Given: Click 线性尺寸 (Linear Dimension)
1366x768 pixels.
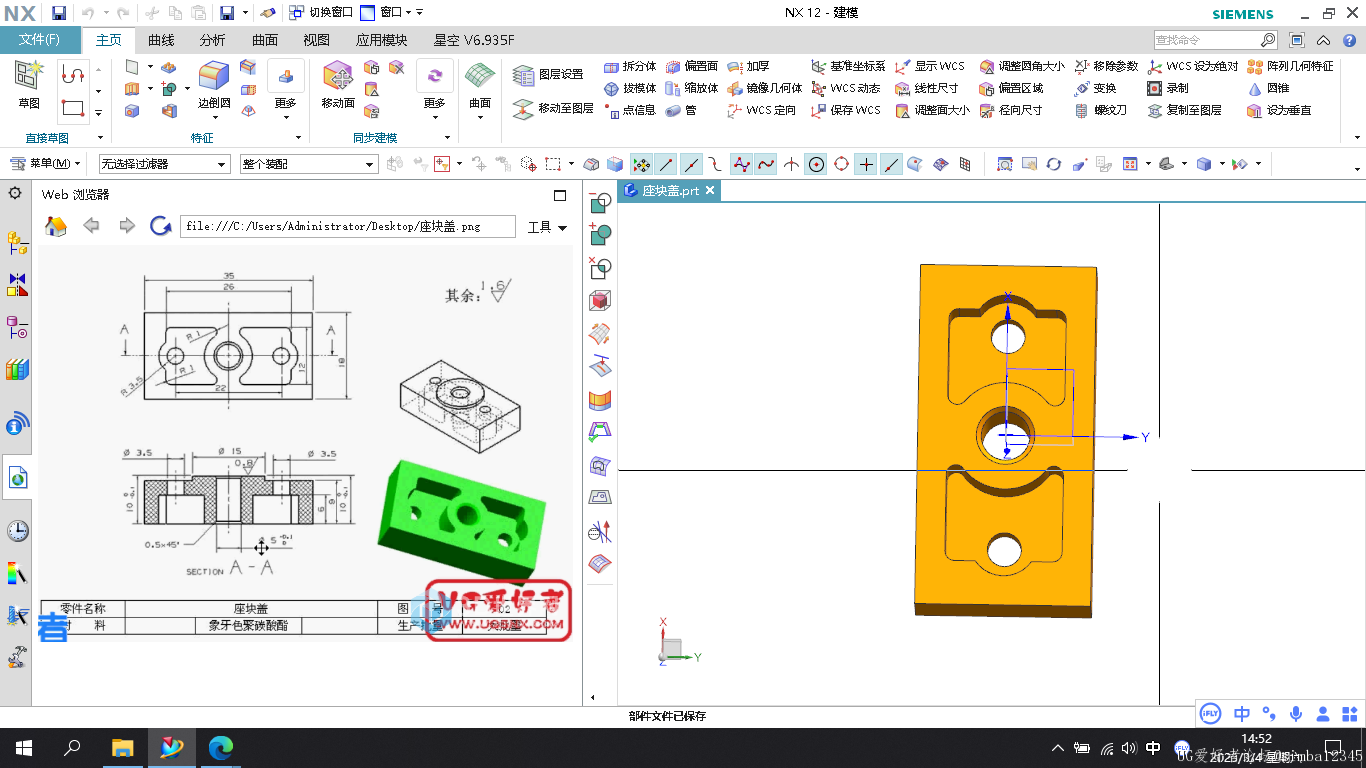Looking at the screenshot, I should 926,88.
